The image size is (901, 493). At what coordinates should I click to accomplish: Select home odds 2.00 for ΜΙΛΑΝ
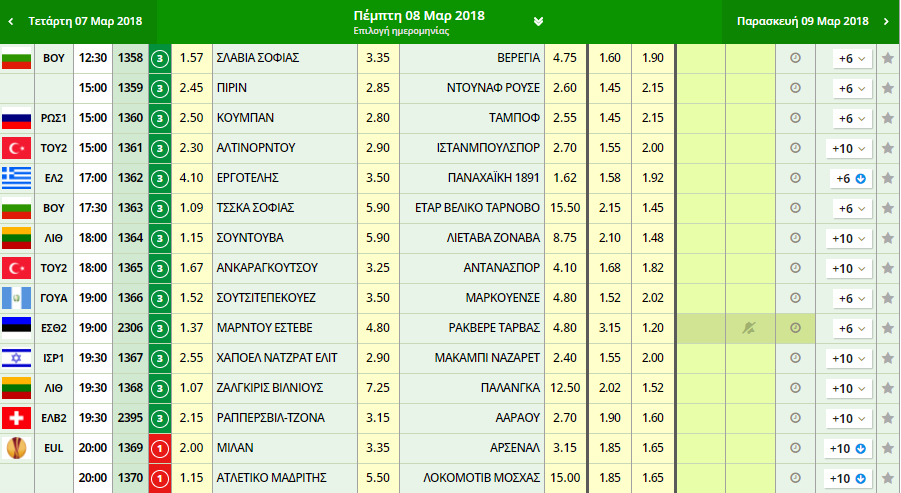pos(192,448)
